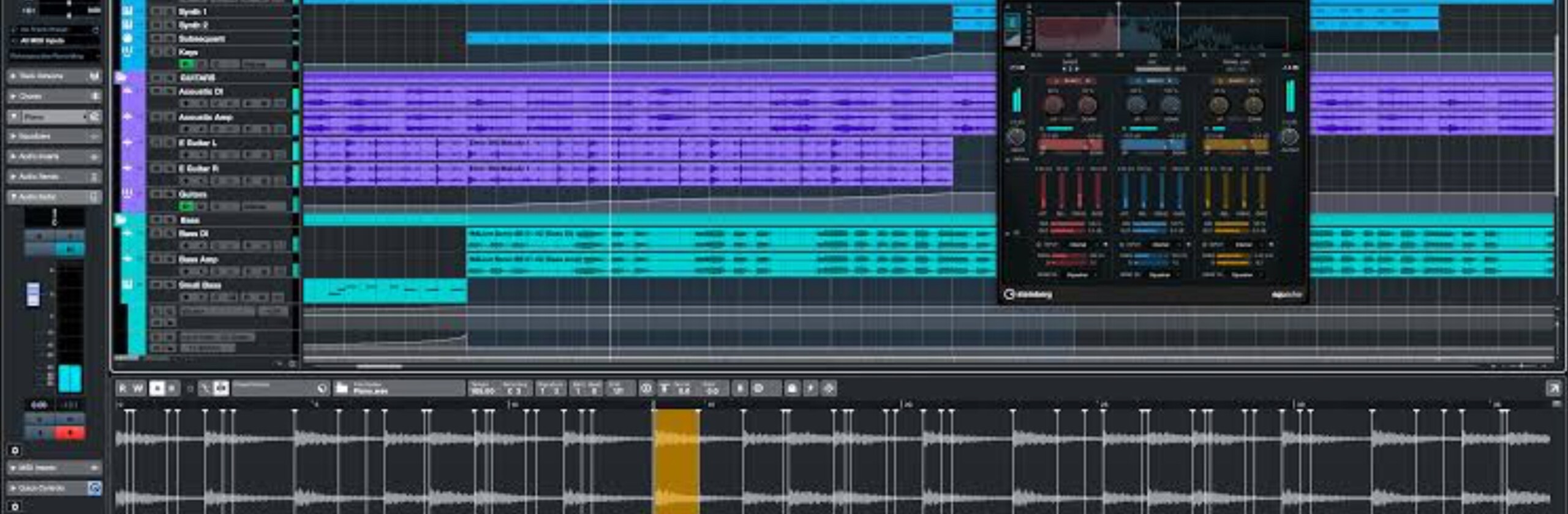Click the lock icon in the editor toolbar
The image size is (1568, 514).
(x=791, y=388)
